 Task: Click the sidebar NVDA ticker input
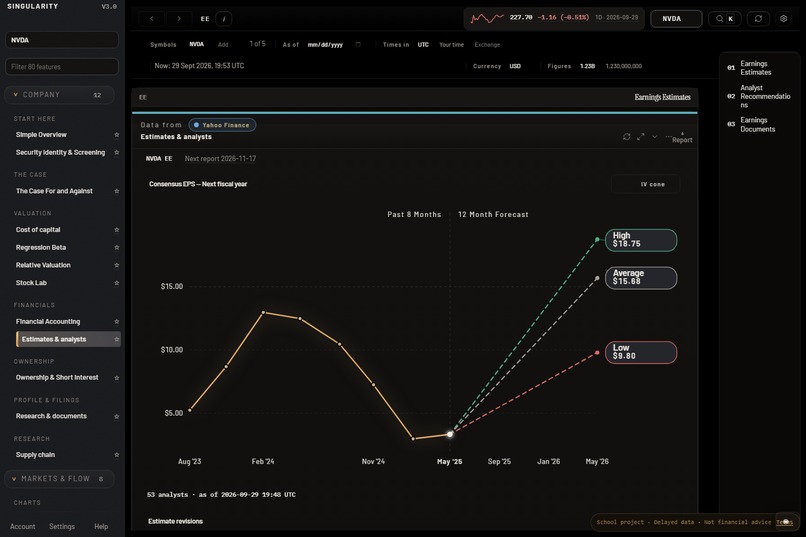(x=62, y=40)
